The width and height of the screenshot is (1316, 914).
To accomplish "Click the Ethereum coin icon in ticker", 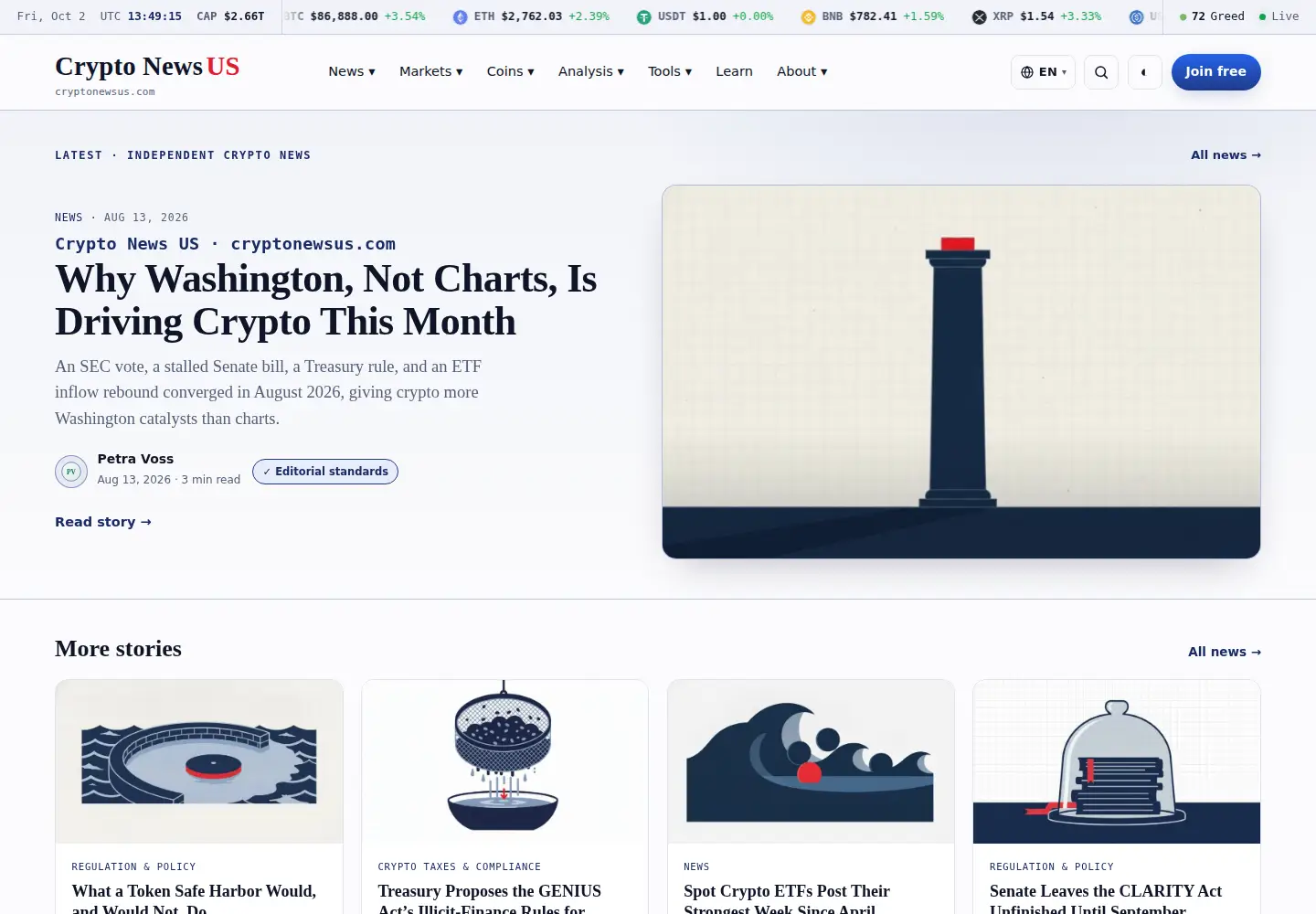I will point(461,17).
